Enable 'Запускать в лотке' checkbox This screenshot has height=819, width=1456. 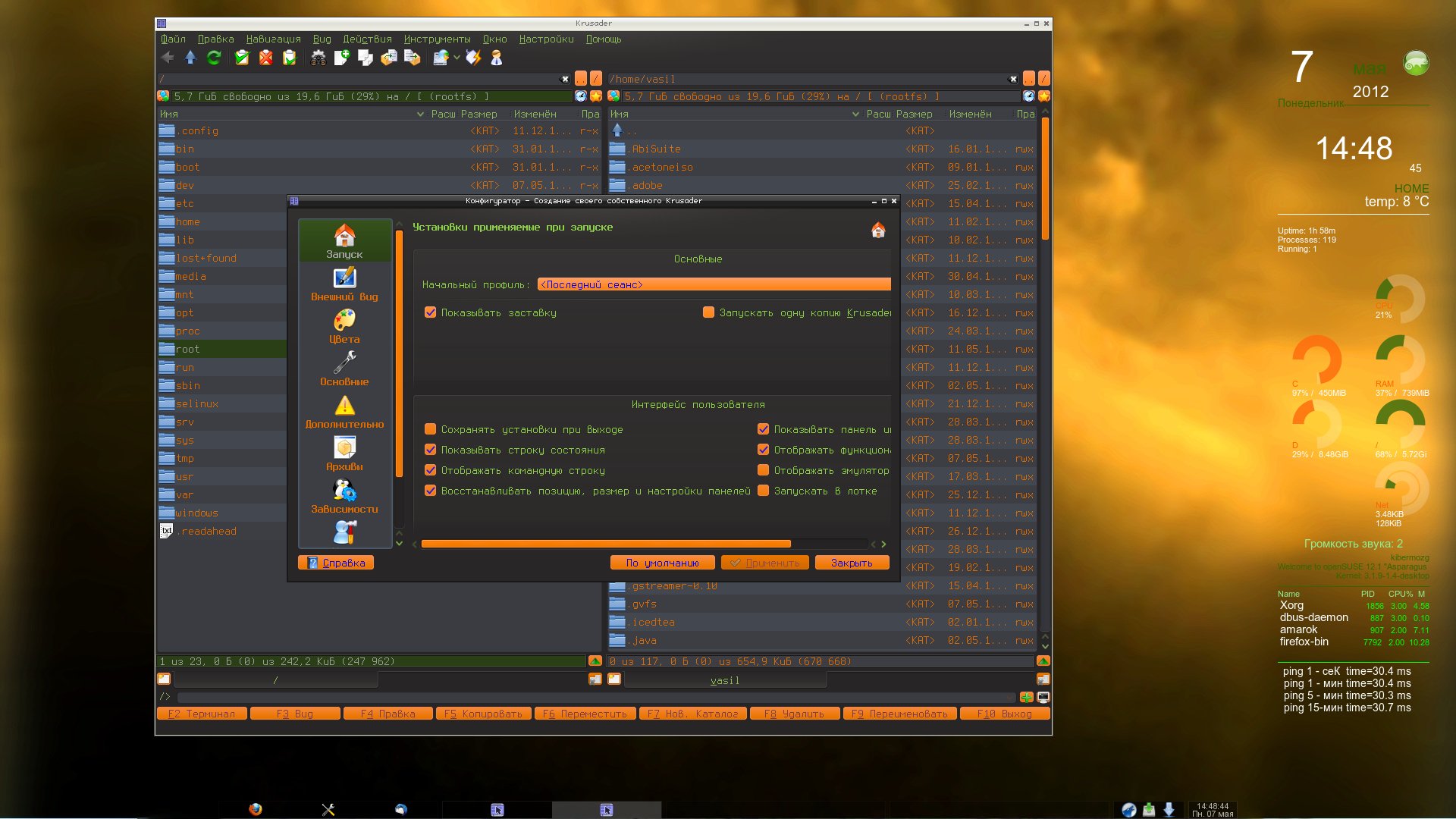tap(764, 491)
